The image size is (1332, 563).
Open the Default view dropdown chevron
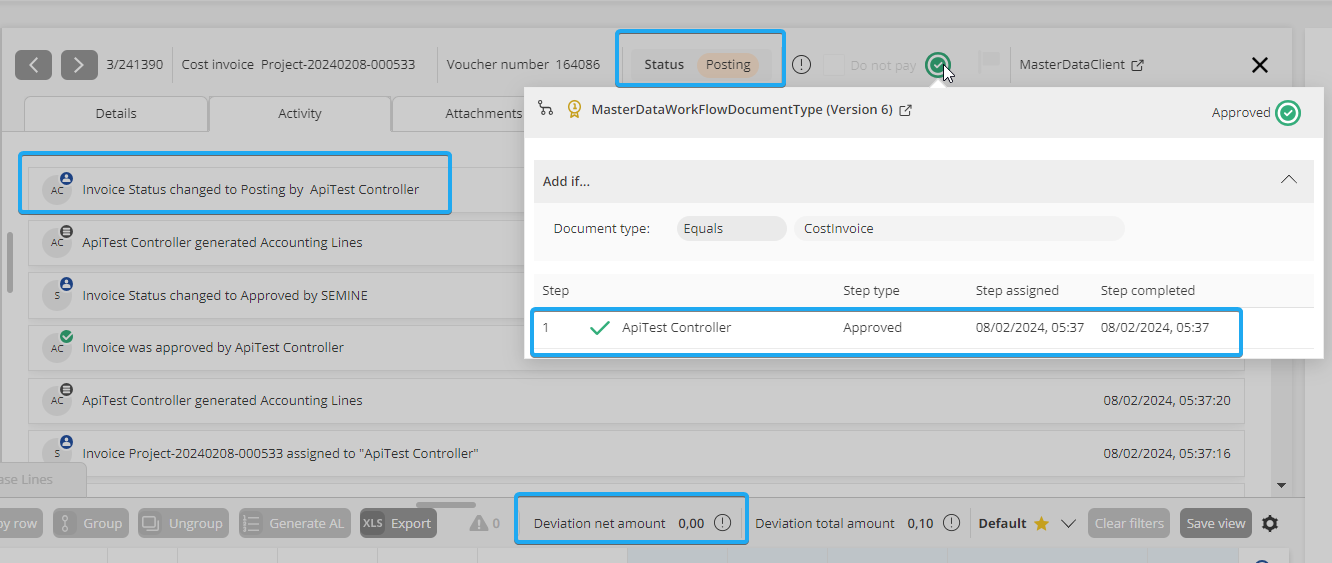click(x=1068, y=523)
